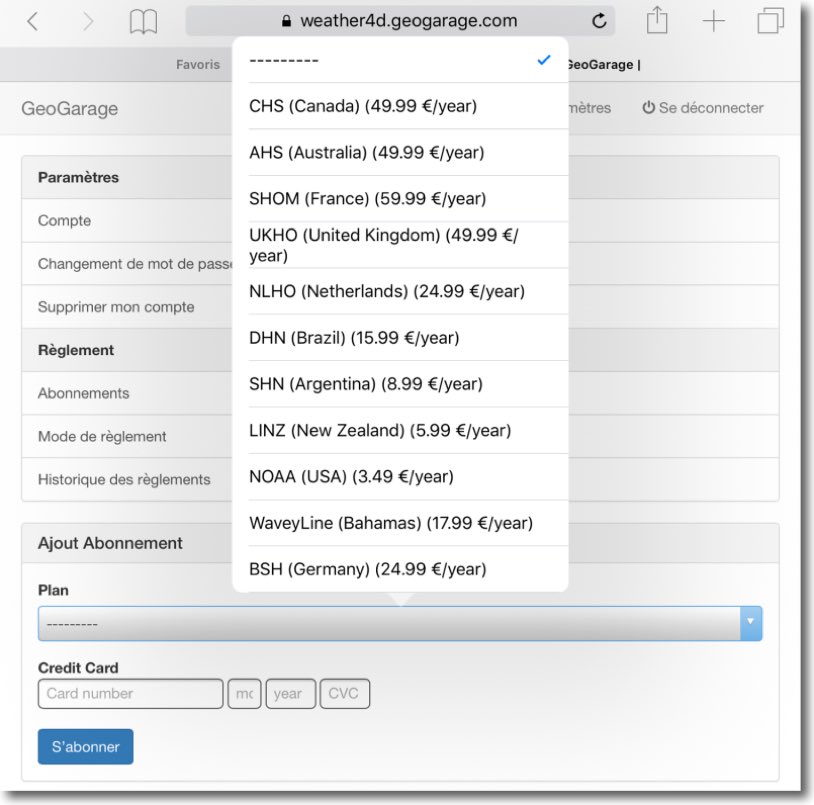The height and width of the screenshot is (805, 814).
Task: Switch to the Favoris tab
Action: tap(198, 64)
